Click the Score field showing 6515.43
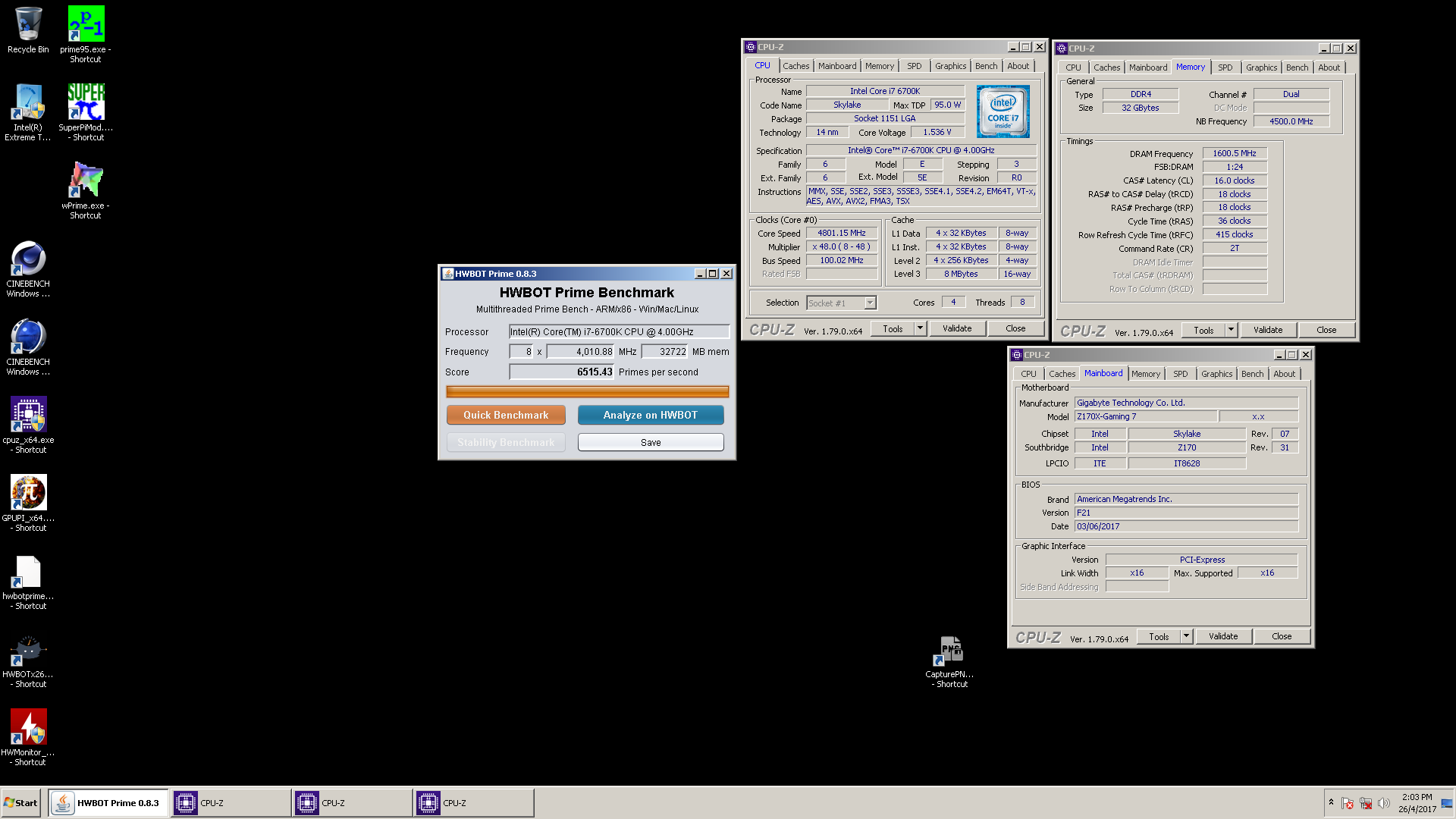1456x819 pixels. [x=562, y=372]
